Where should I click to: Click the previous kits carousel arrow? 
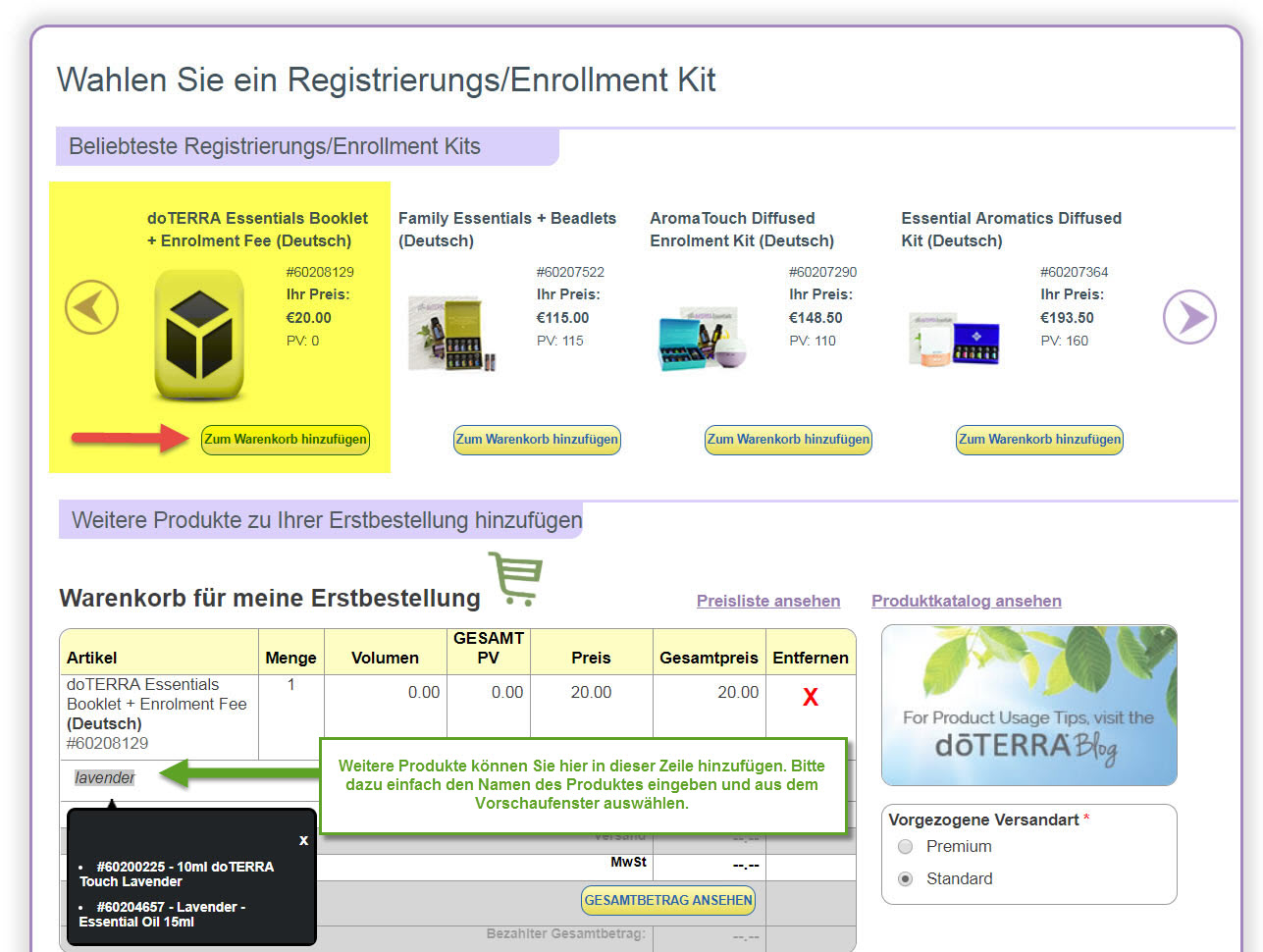(91, 307)
